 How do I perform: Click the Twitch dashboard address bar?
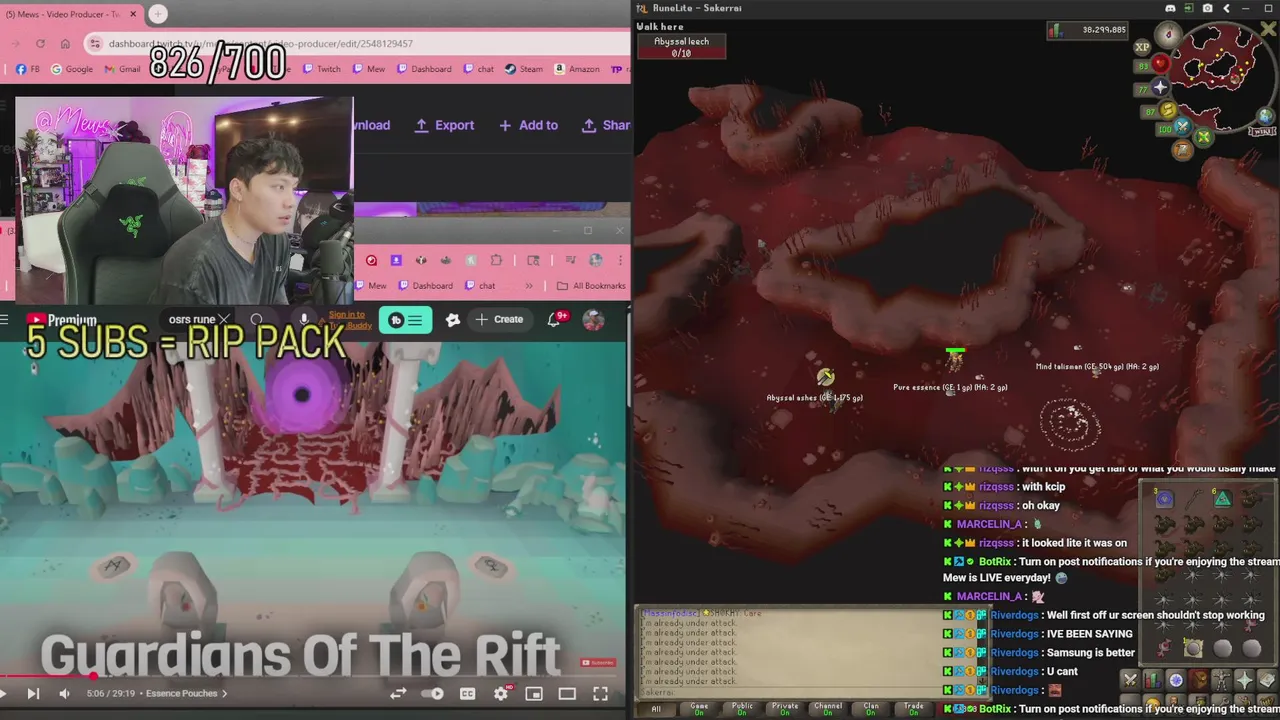pos(355,43)
